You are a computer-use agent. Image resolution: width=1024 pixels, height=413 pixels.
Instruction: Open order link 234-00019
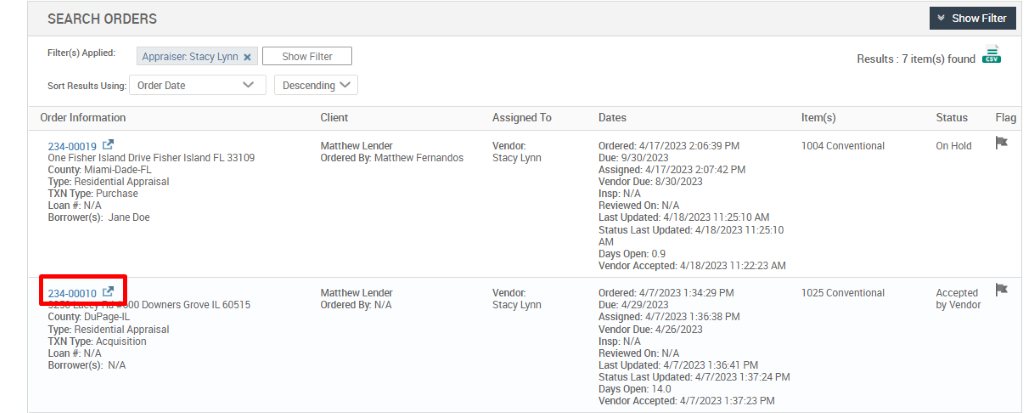tap(72, 146)
